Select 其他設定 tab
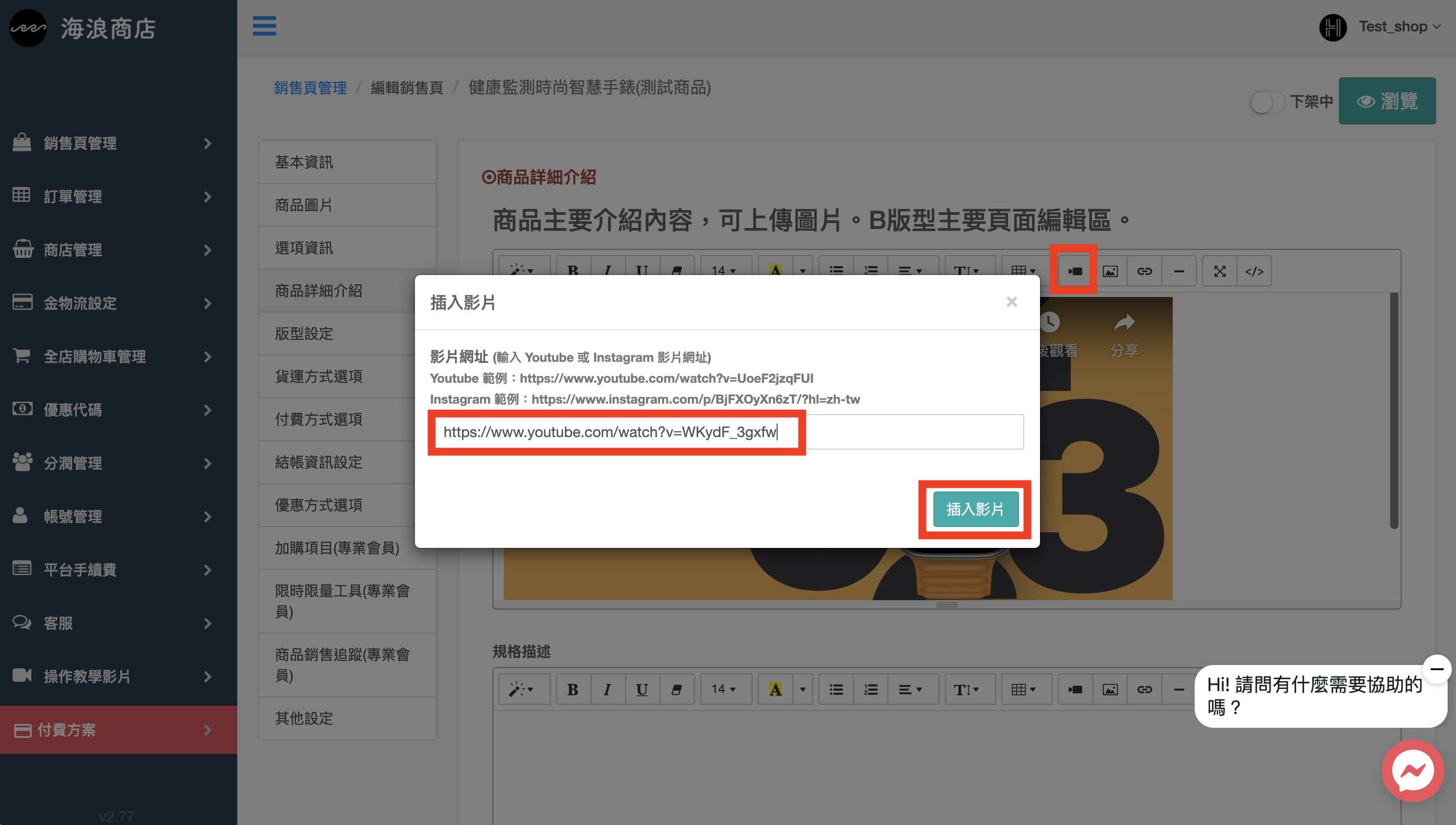This screenshot has height=825, width=1456. point(347,718)
